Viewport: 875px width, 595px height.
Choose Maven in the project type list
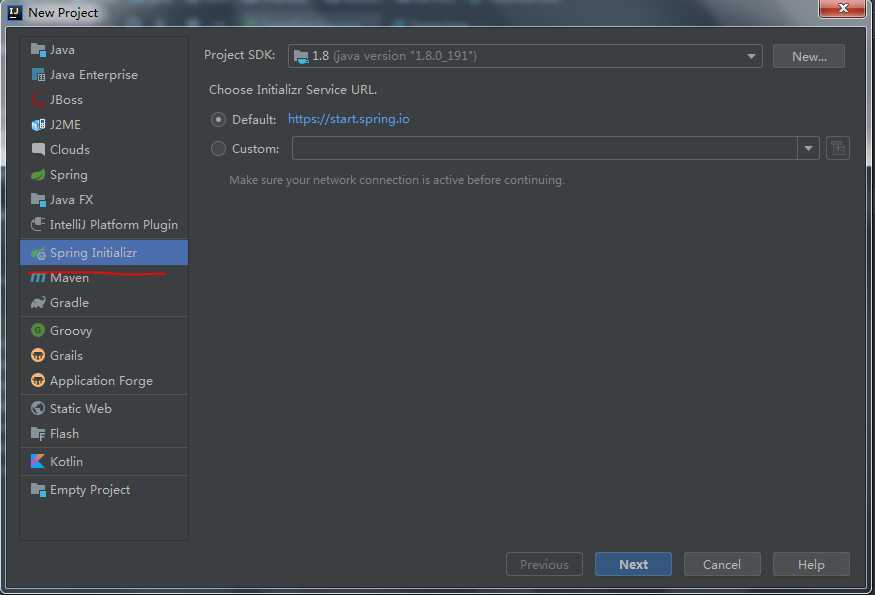104,277
